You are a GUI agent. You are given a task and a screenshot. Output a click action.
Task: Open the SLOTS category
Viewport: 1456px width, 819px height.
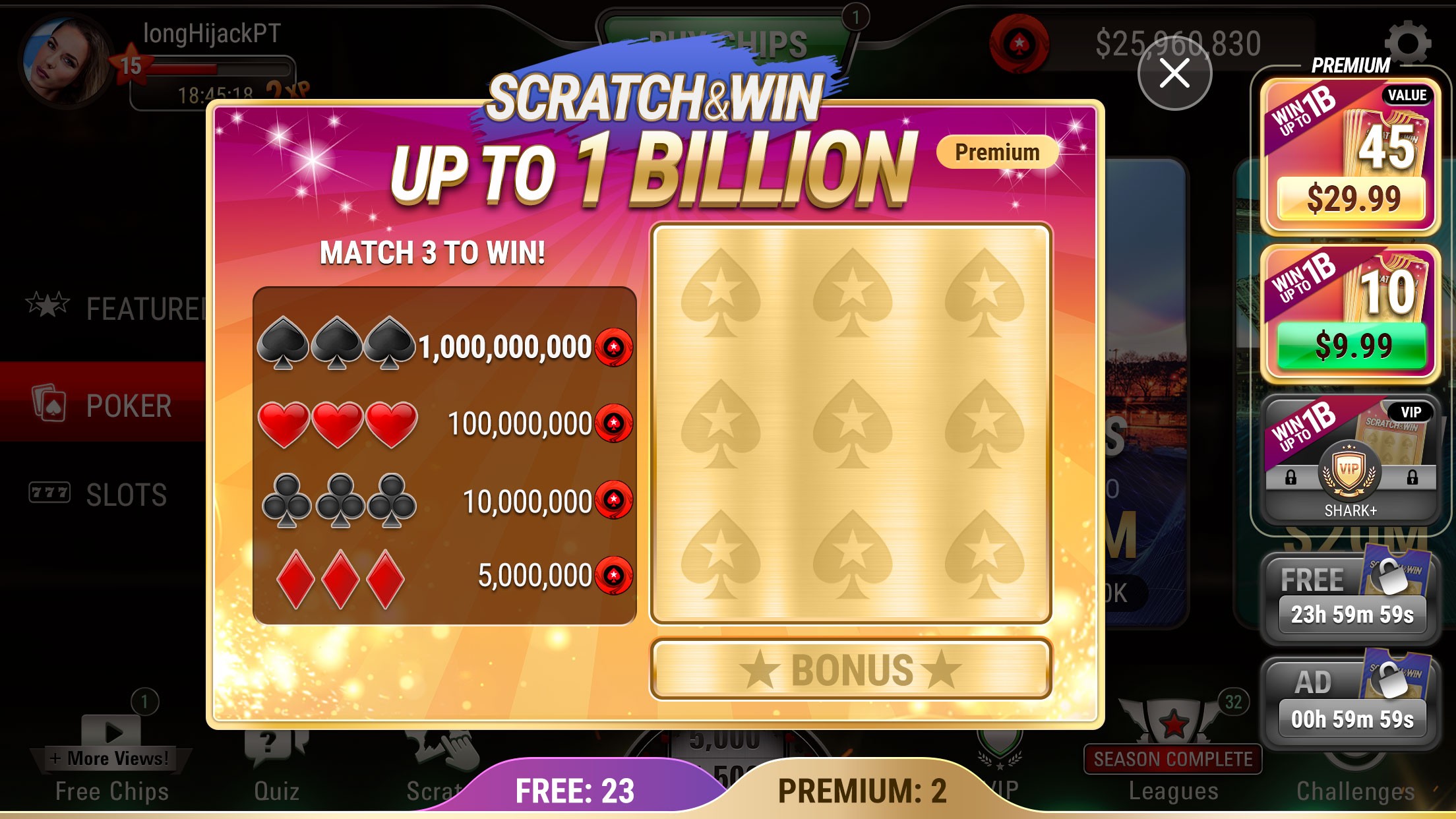(x=99, y=495)
